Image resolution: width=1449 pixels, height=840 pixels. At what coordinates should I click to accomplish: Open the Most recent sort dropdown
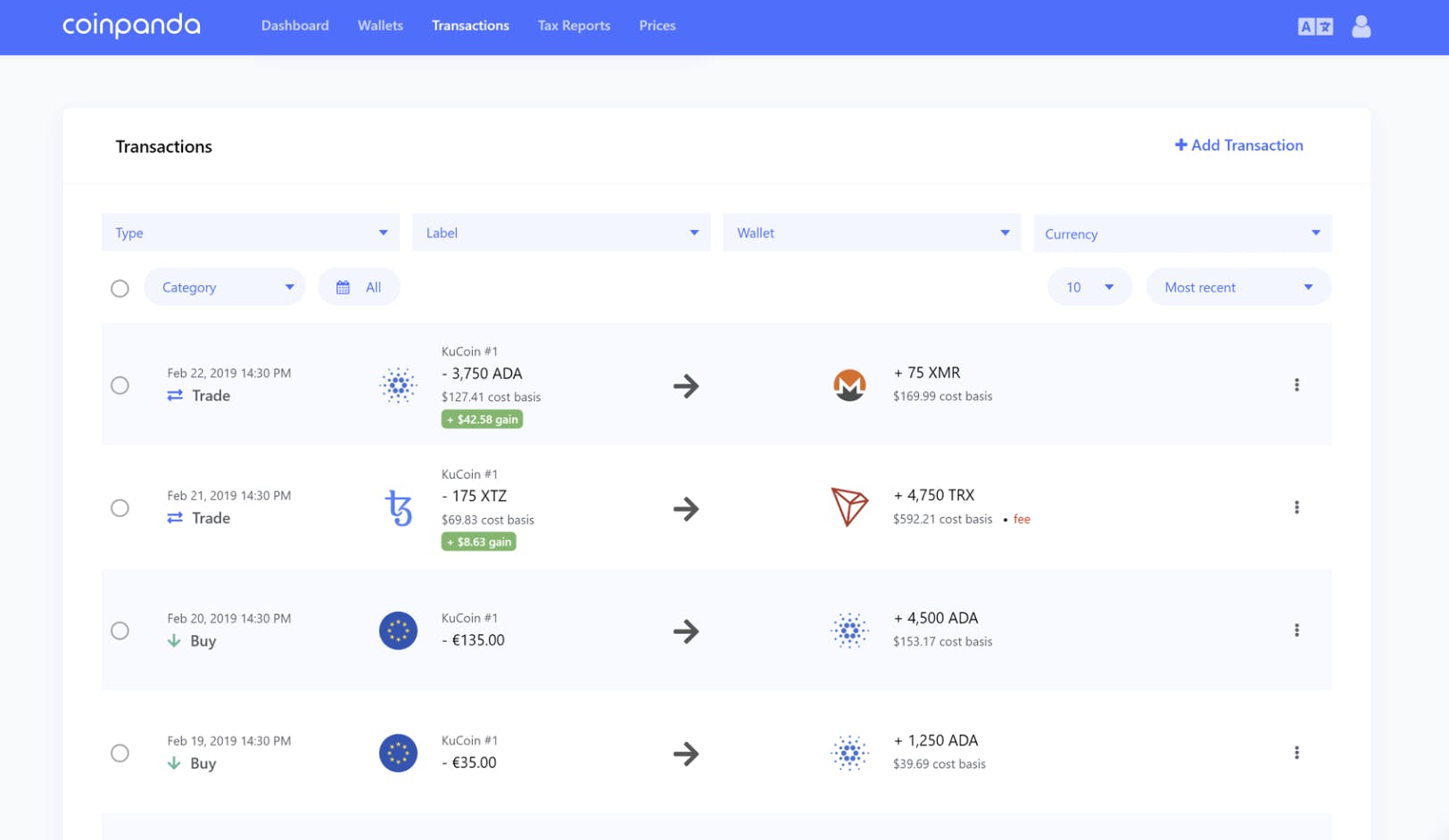click(x=1238, y=287)
